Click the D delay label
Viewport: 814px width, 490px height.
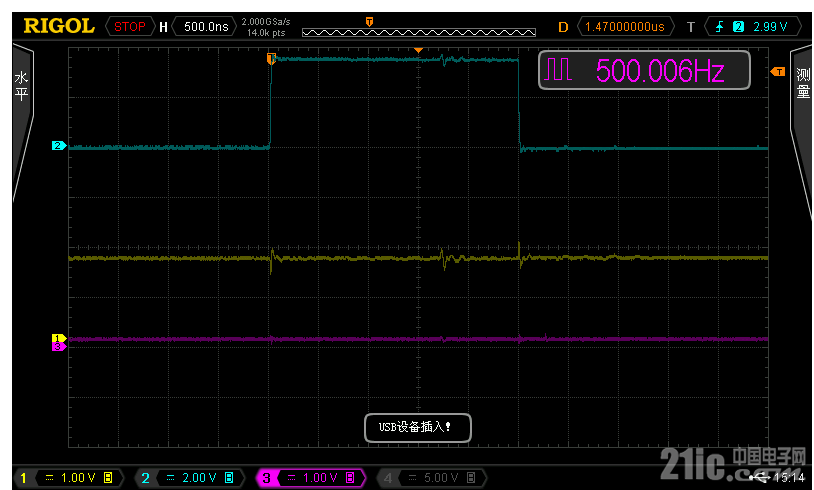[563, 27]
